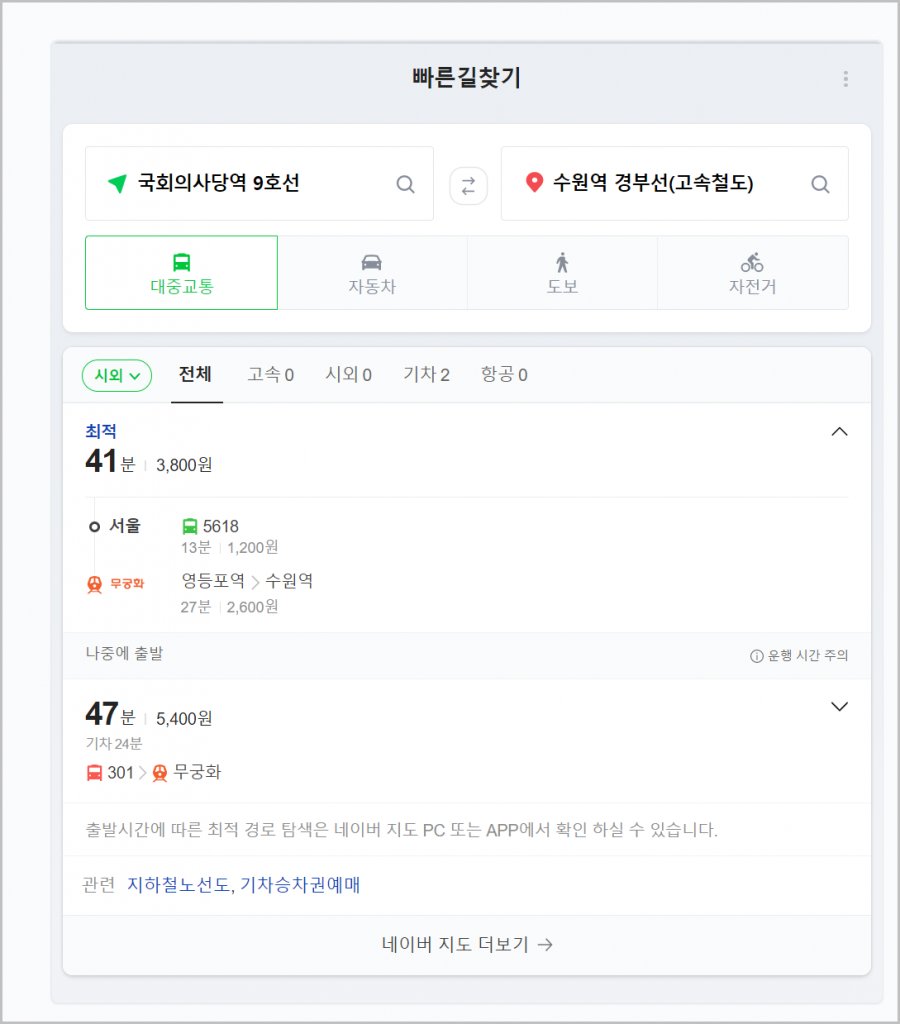Open the 기차승차권예매 link

pyautogui.click(x=300, y=885)
